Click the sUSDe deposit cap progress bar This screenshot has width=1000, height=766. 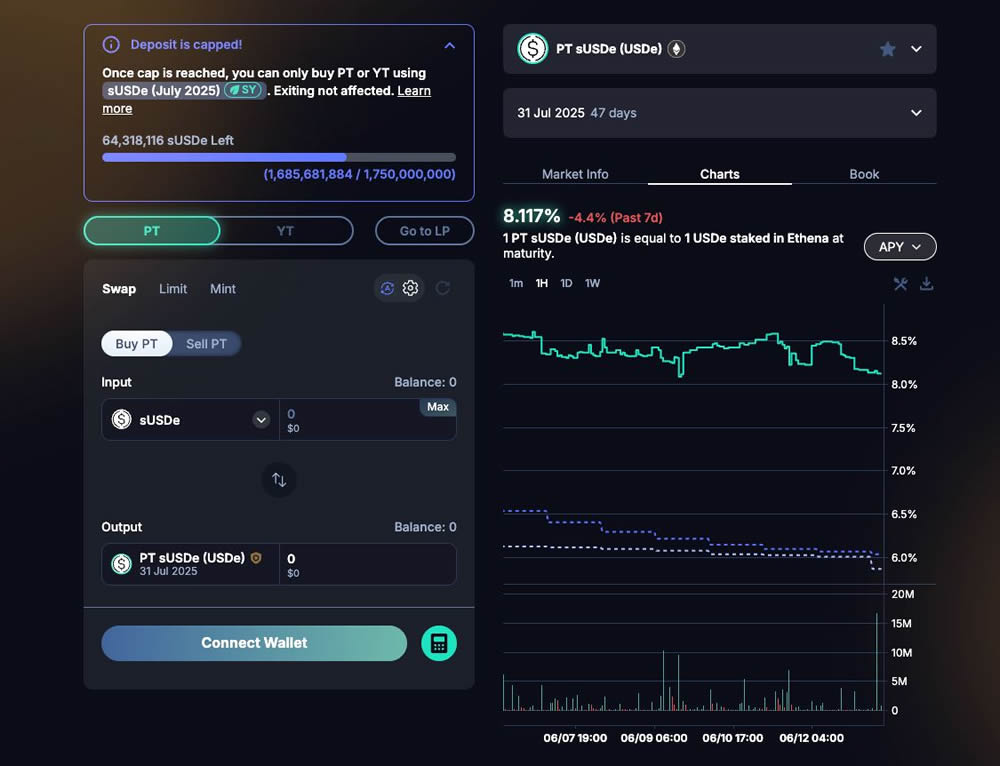point(279,157)
